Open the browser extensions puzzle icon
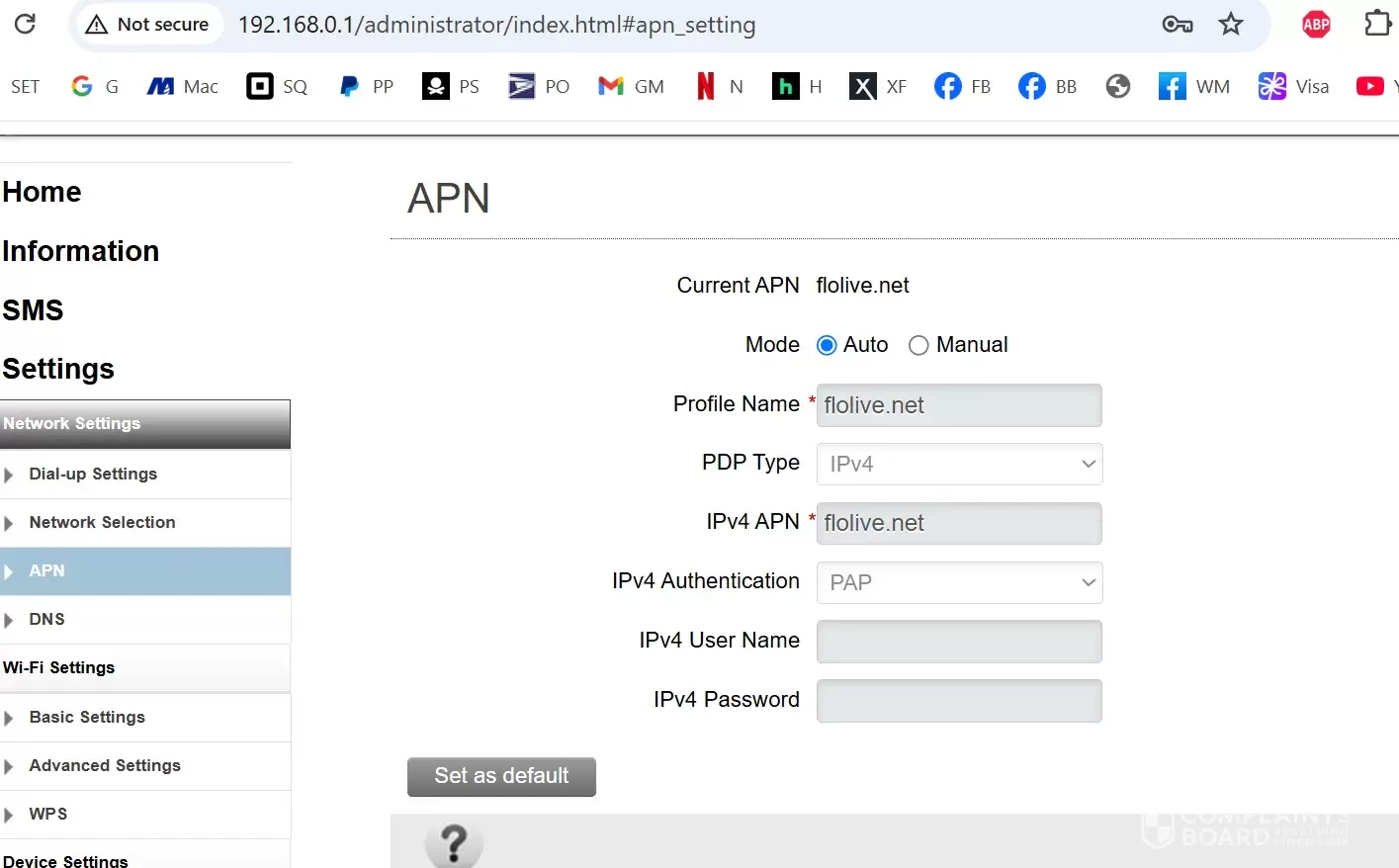Viewport: 1399px width, 868px height. [1377, 24]
